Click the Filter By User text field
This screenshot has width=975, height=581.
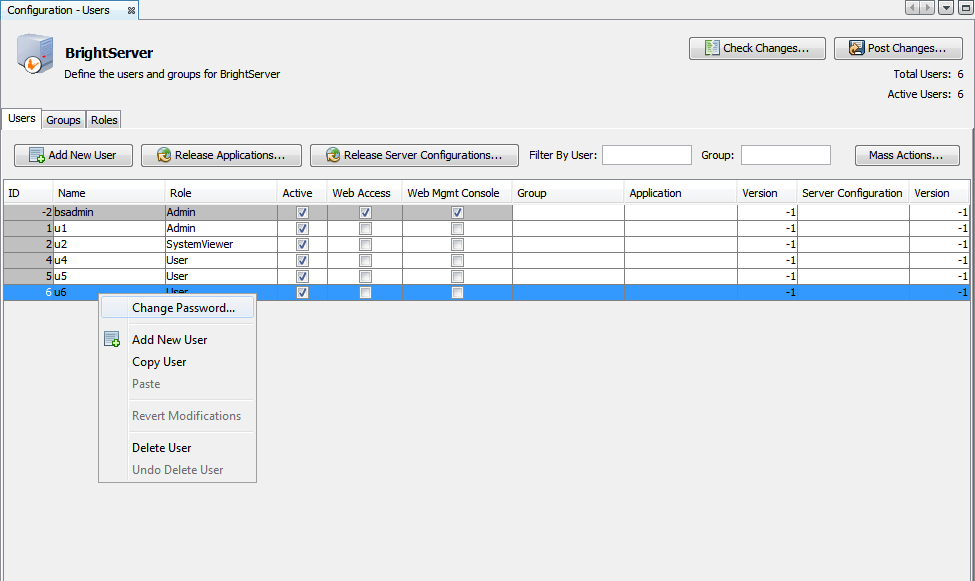[x=646, y=155]
